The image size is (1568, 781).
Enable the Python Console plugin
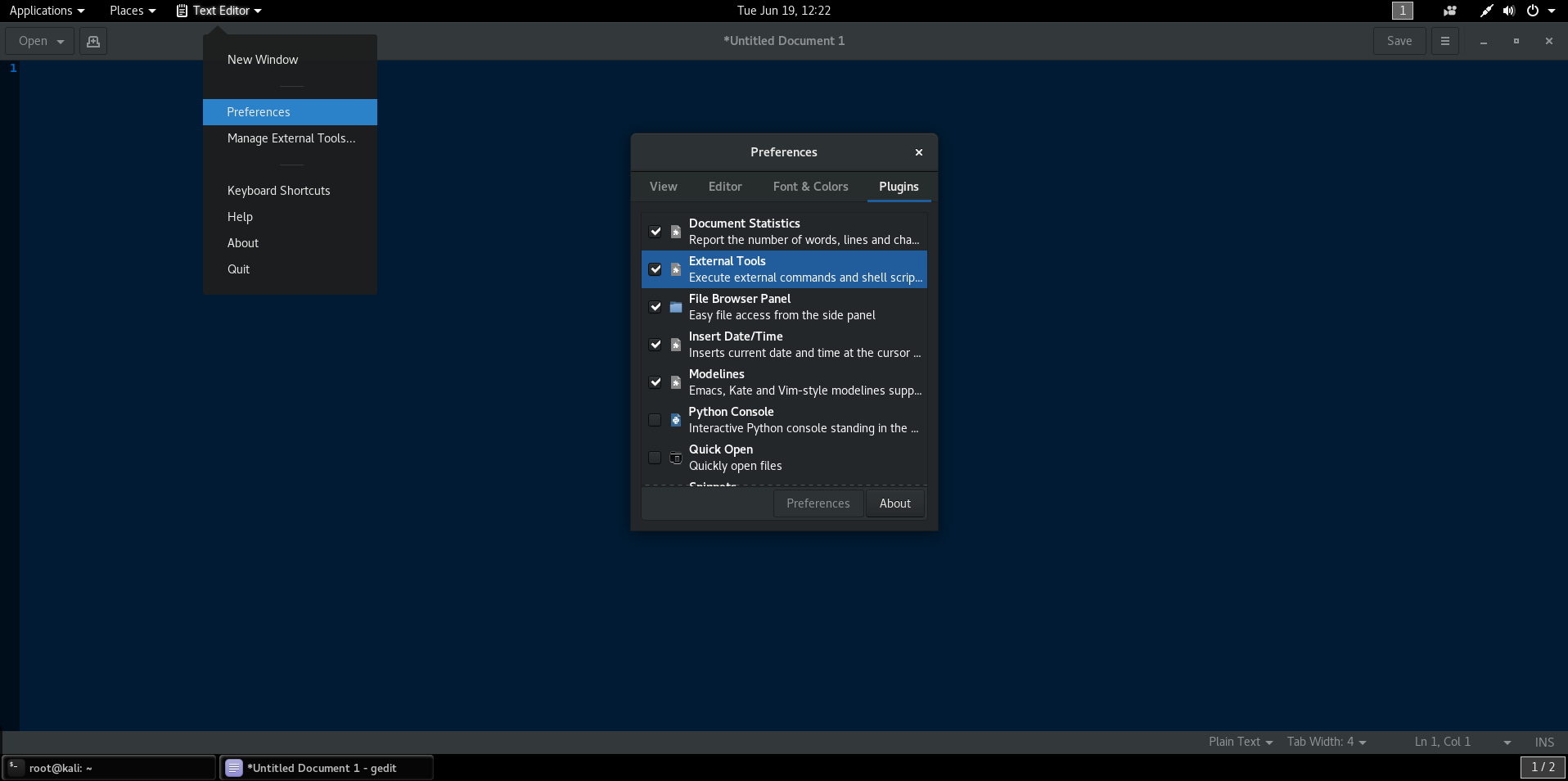coord(655,420)
